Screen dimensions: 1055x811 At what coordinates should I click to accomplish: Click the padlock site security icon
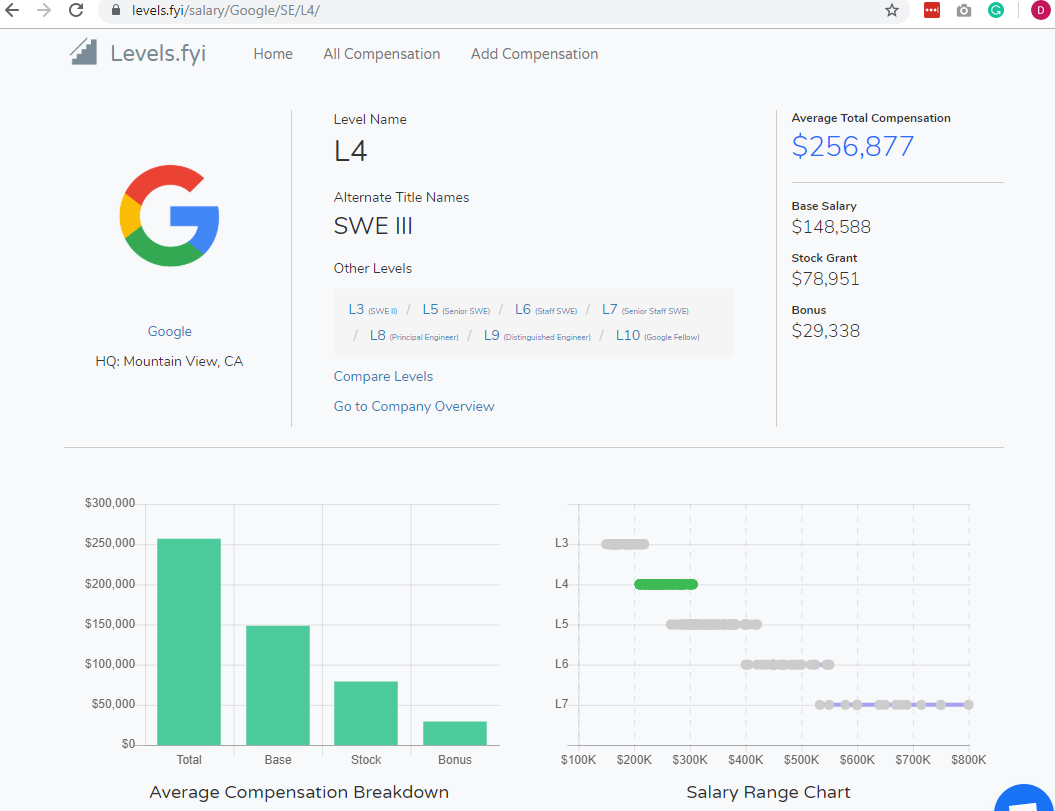[116, 10]
